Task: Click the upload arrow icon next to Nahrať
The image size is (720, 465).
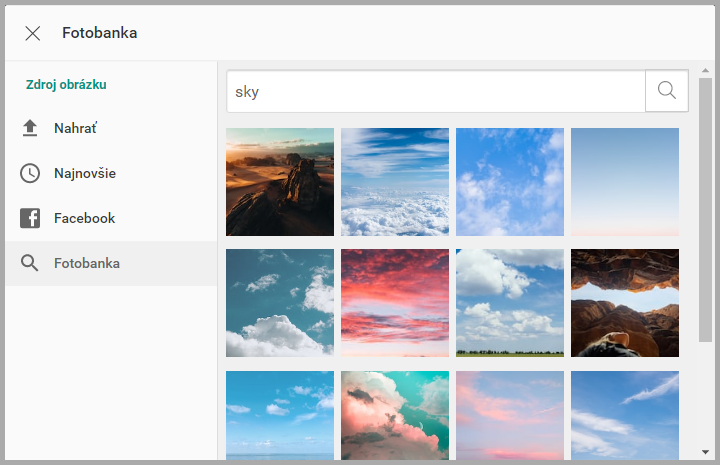Action: (x=30, y=128)
